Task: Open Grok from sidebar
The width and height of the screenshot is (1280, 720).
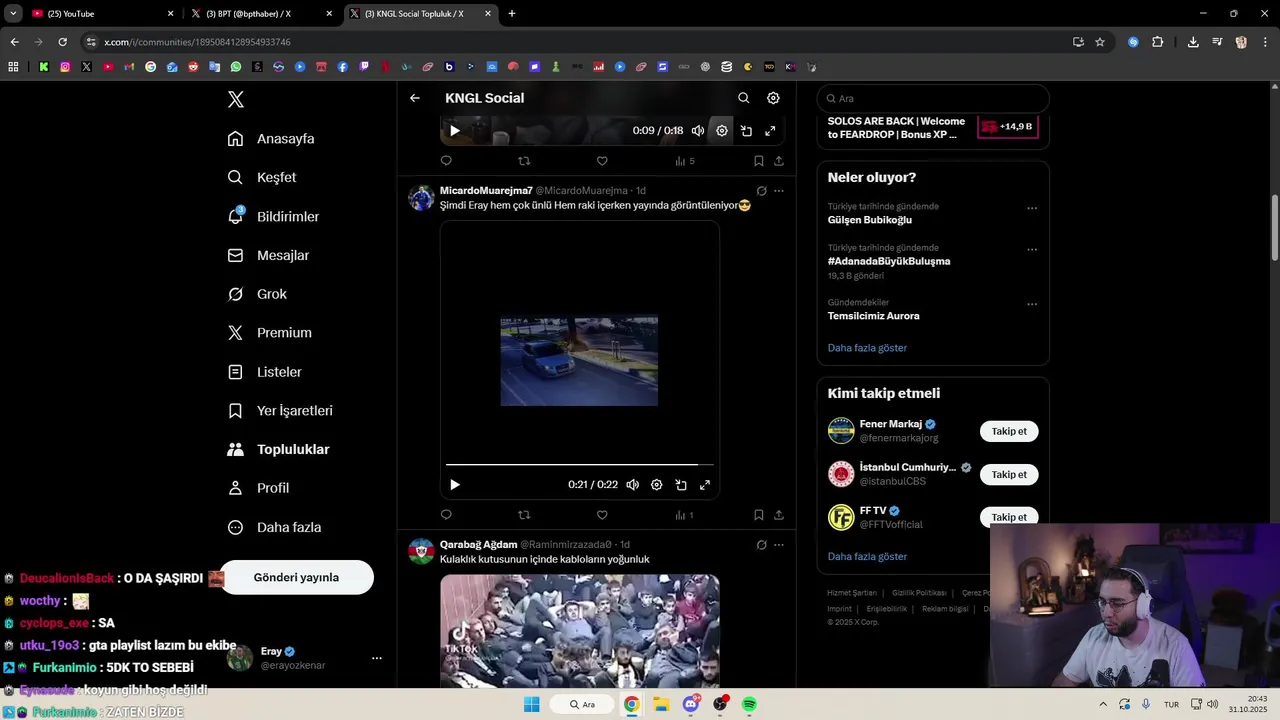Action: click(257, 294)
